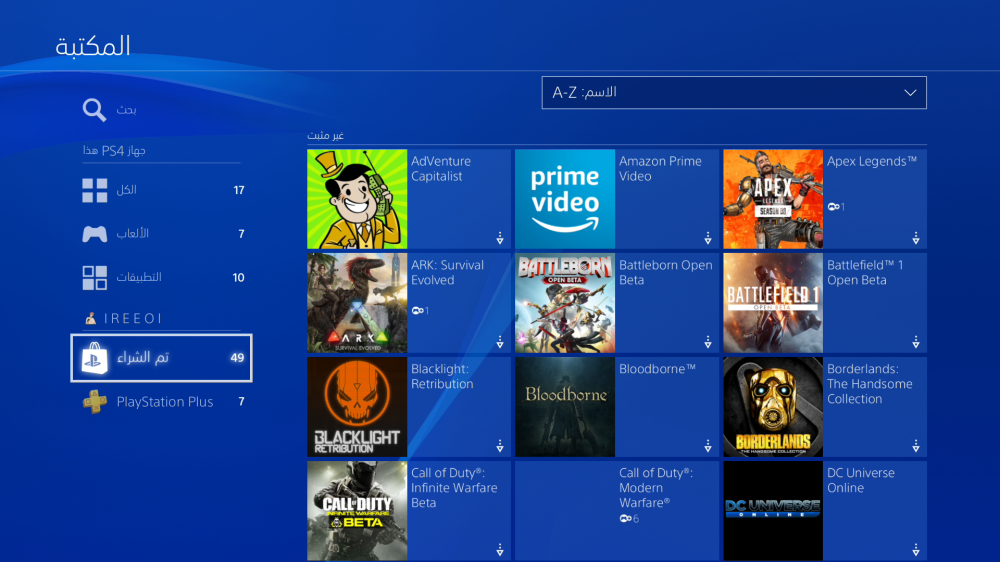Click add-on count icon under ARK title
This screenshot has height=562, width=1000.
click(417, 311)
